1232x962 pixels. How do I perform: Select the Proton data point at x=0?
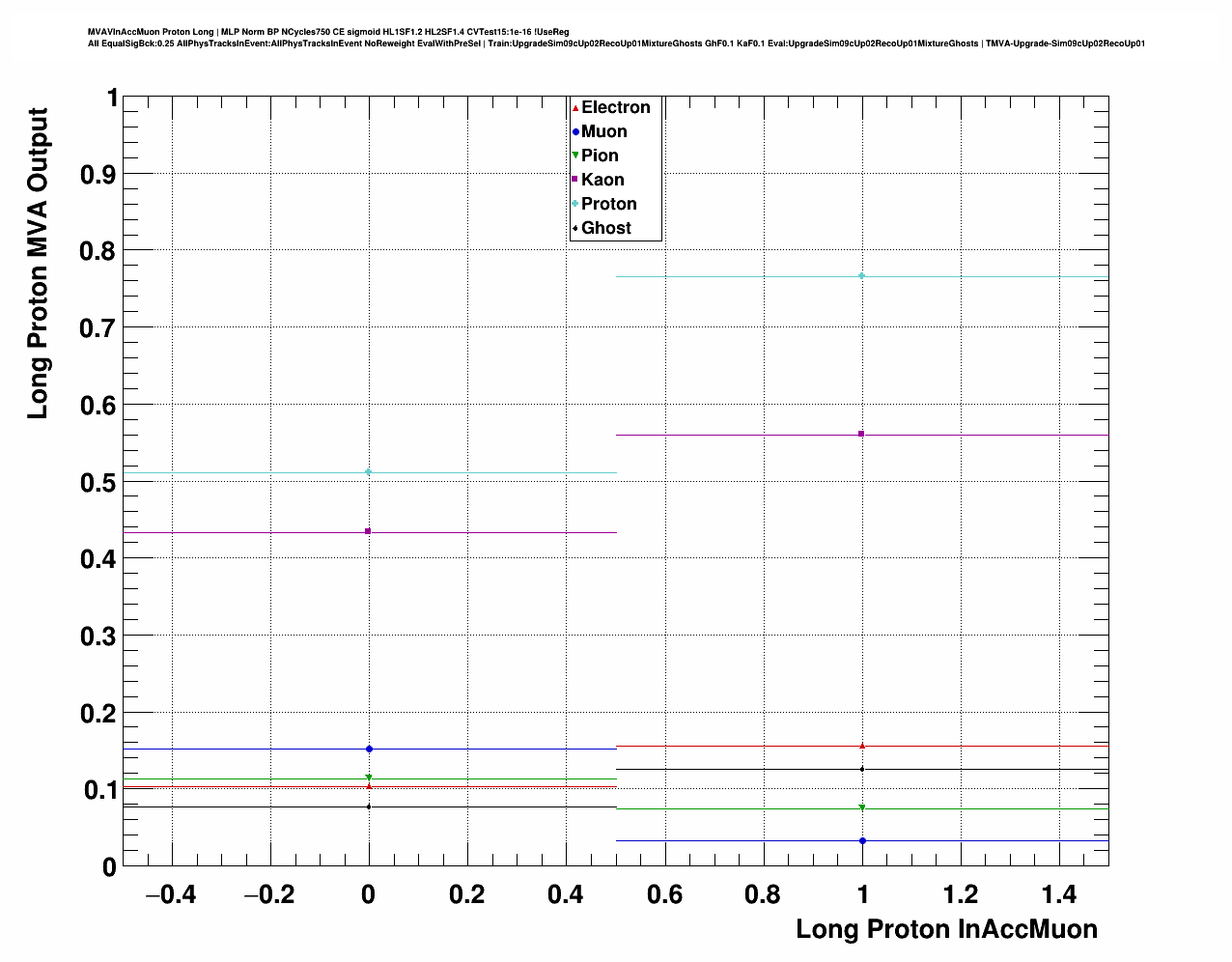(369, 471)
